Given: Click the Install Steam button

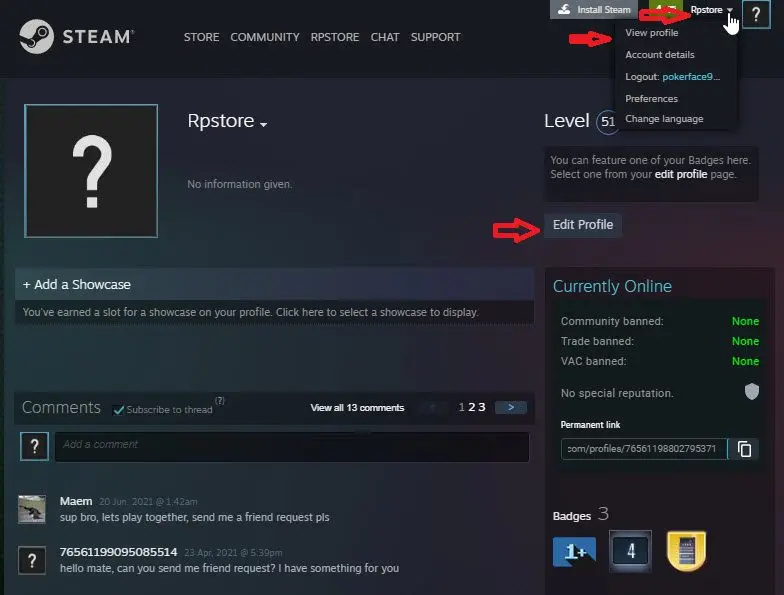Looking at the screenshot, I should point(594,10).
